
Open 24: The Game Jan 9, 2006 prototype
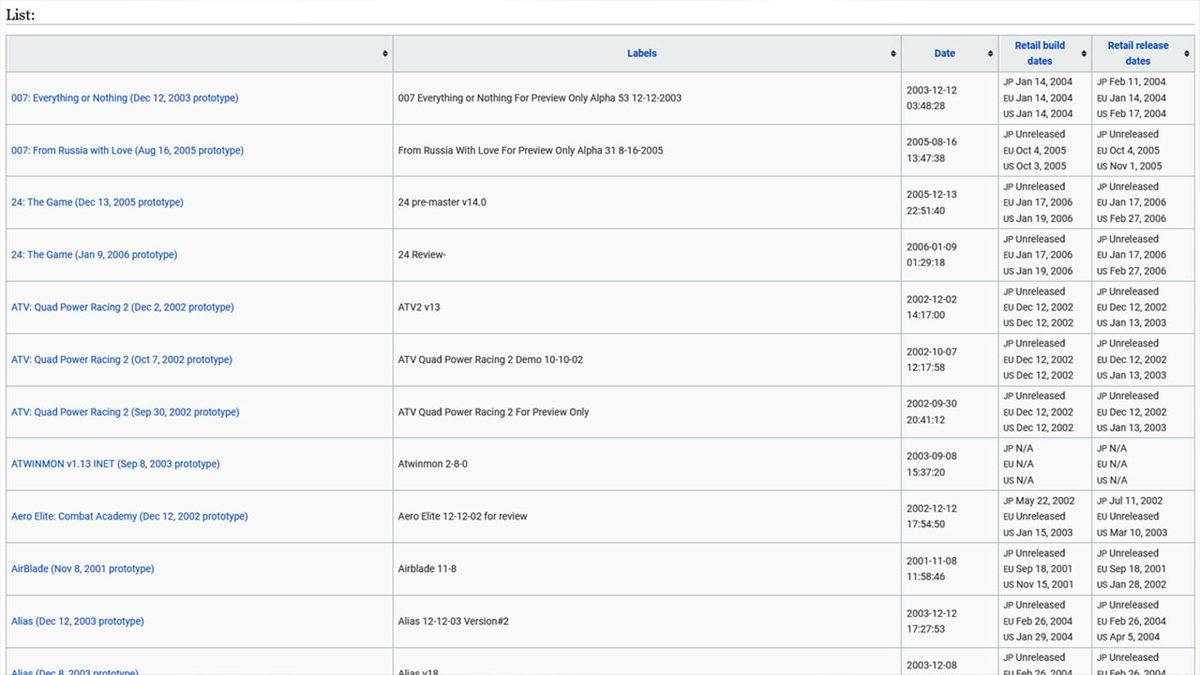(x=94, y=255)
